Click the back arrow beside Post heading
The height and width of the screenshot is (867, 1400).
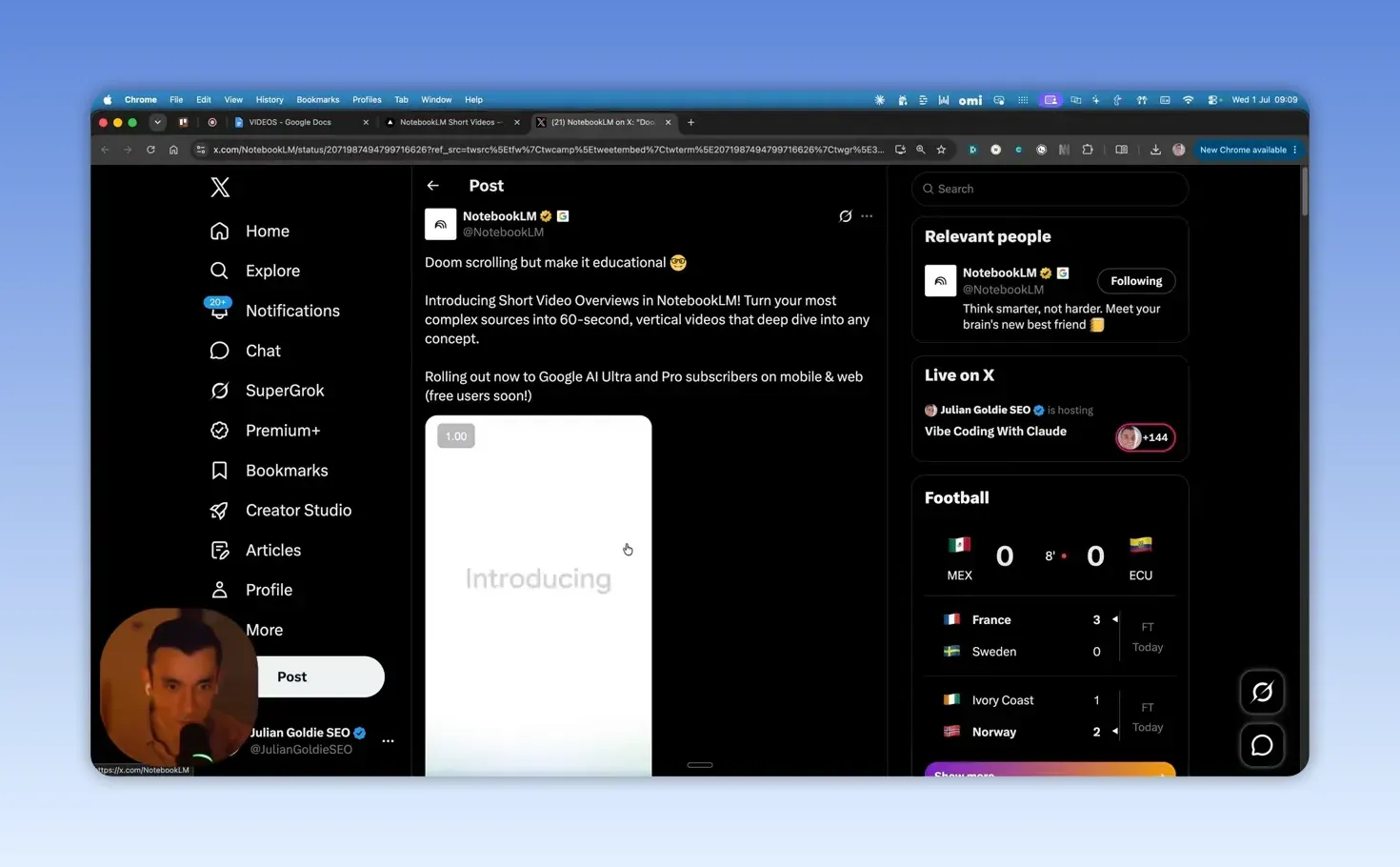click(x=433, y=186)
